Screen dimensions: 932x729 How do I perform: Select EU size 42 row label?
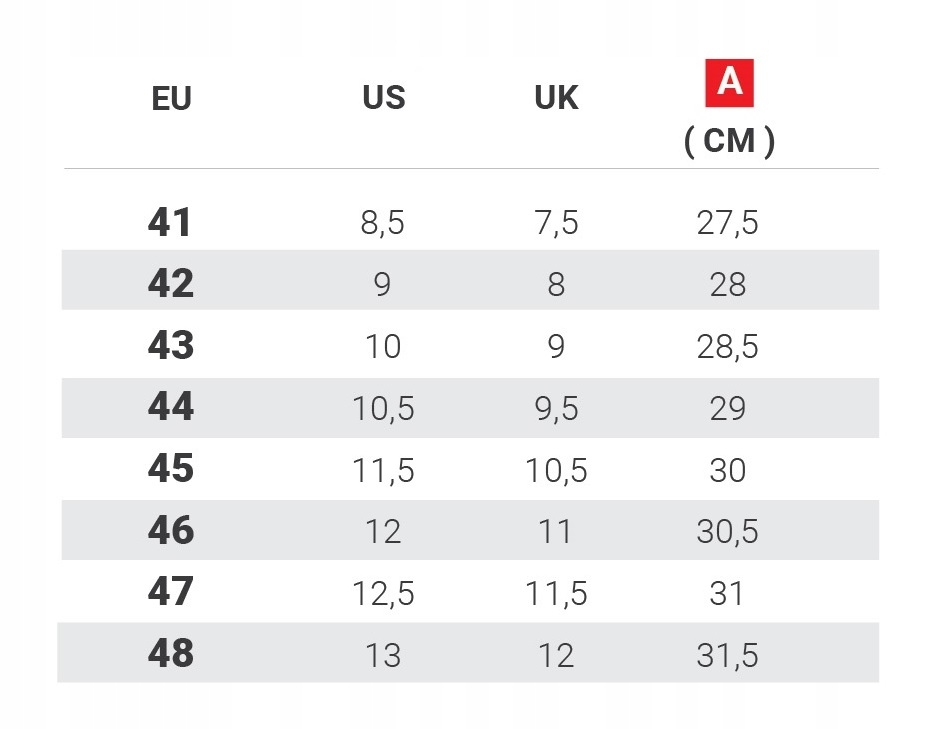click(x=170, y=284)
